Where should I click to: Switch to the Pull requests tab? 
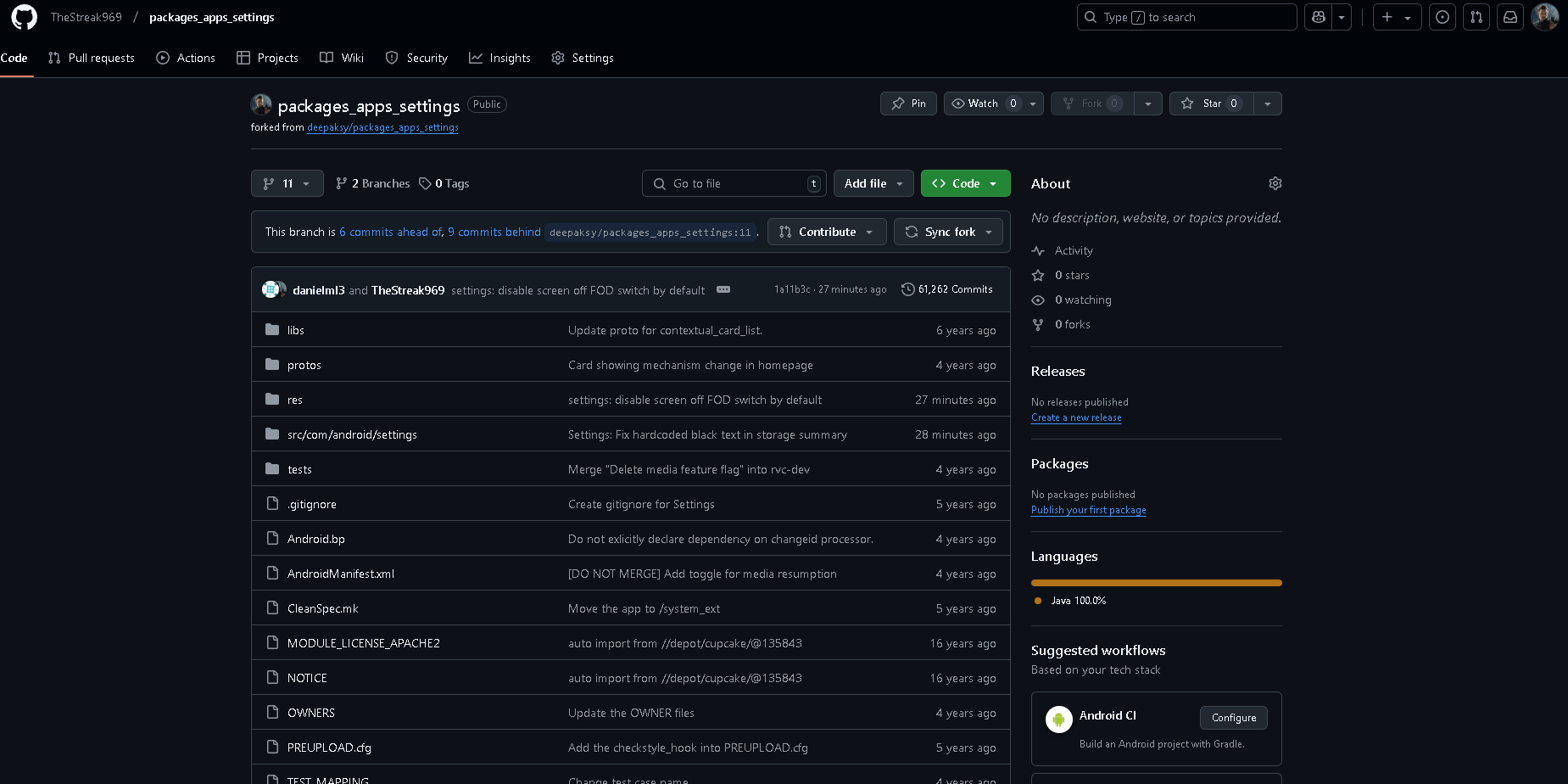point(92,58)
